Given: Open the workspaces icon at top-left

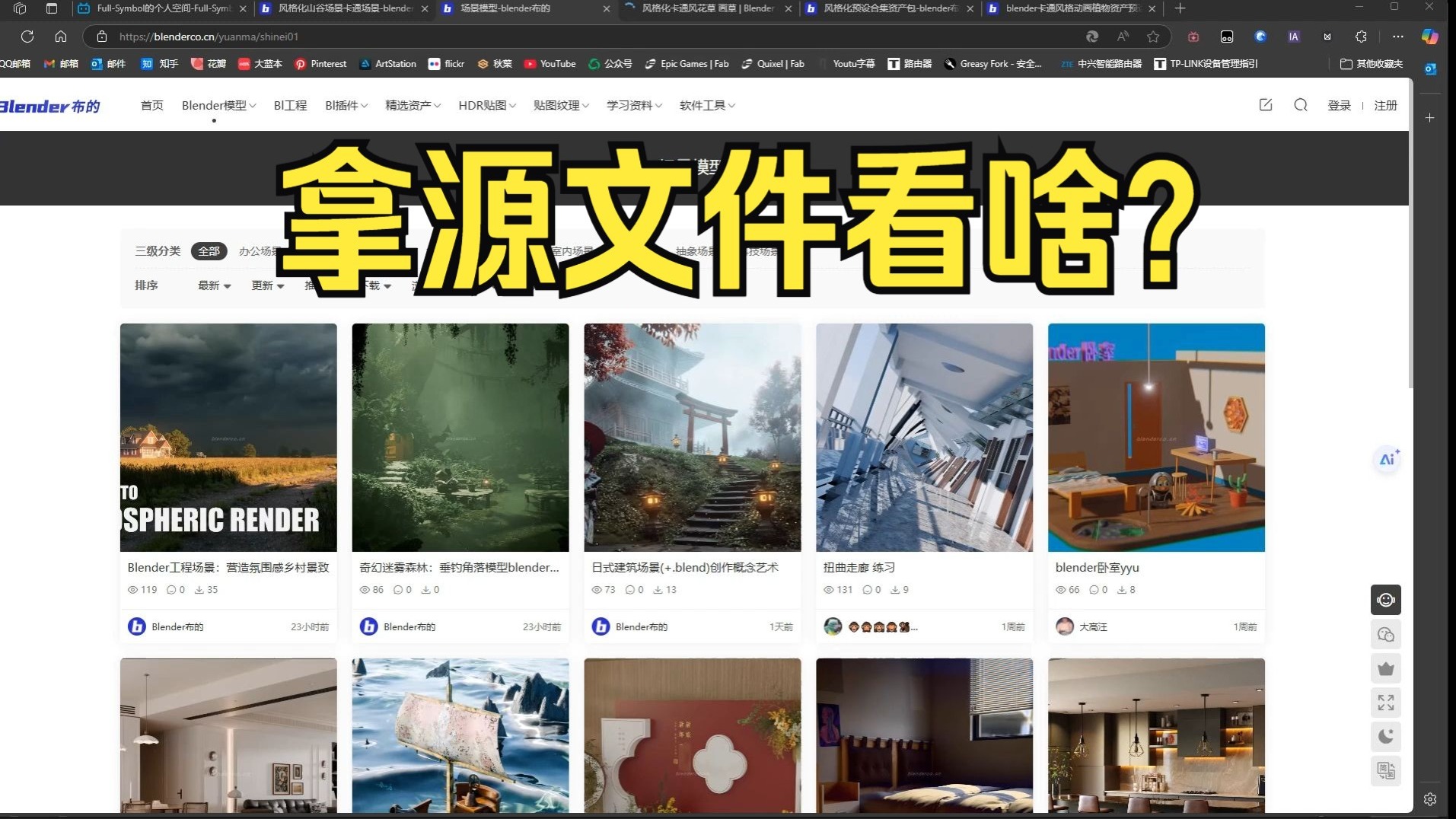Looking at the screenshot, I should 20,8.
